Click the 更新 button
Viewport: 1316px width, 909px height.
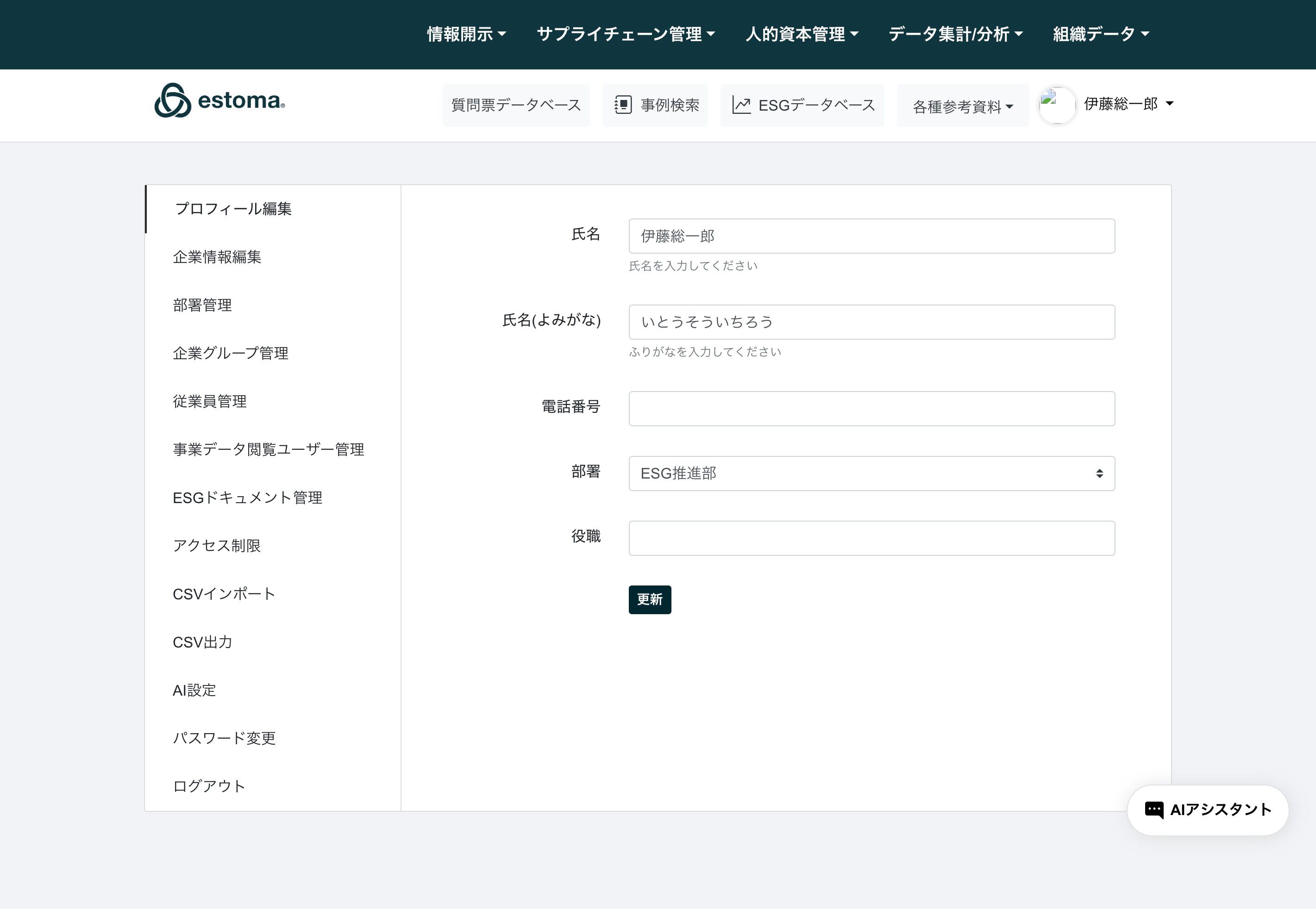click(x=650, y=599)
